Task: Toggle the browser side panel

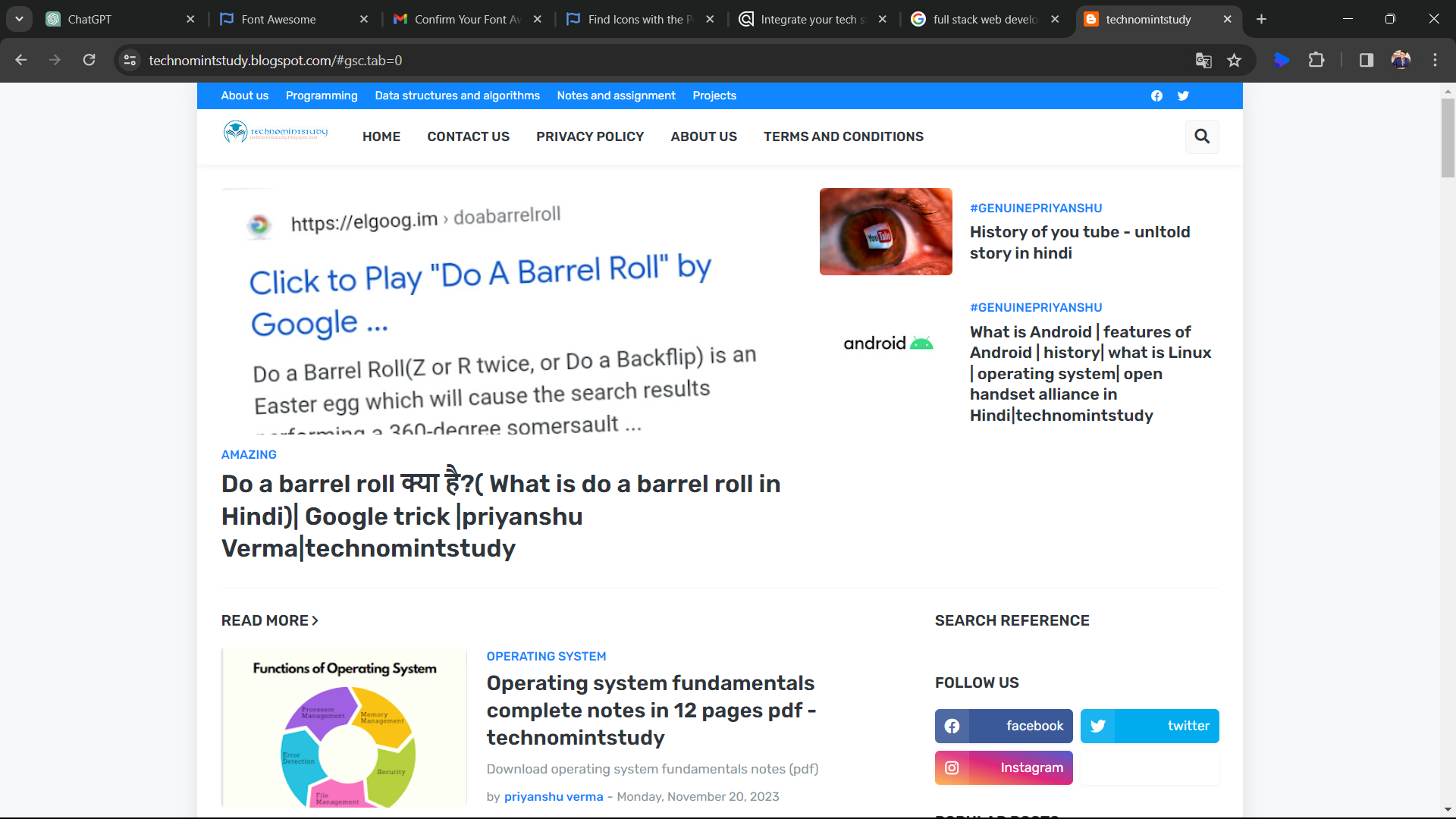Action: coord(1367,60)
